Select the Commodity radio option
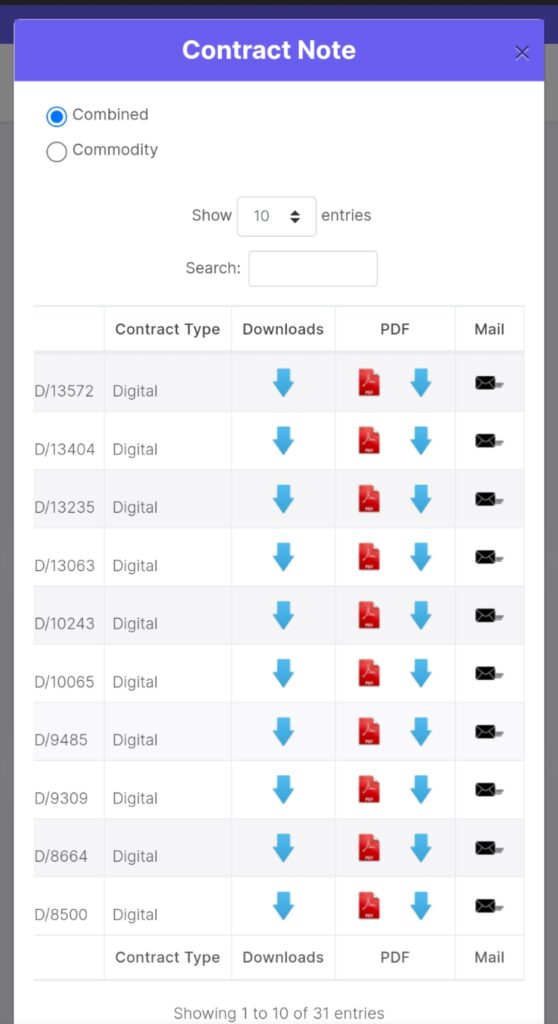The width and height of the screenshot is (558, 1024). point(57,152)
